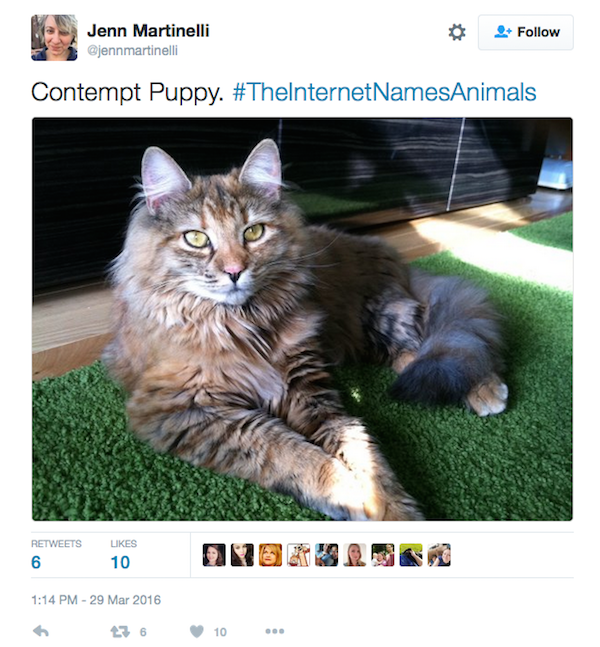Click the first liker avatar
Viewport: 600px width, 647px height.
pos(214,555)
